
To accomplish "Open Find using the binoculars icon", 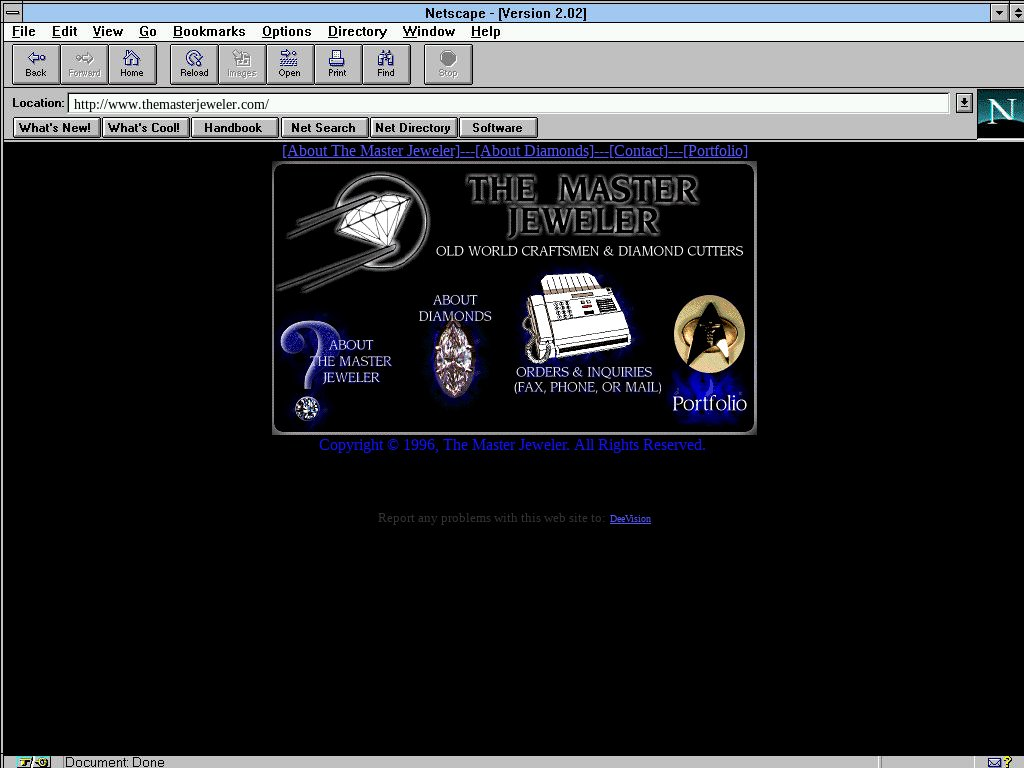I will (x=386, y=64).
